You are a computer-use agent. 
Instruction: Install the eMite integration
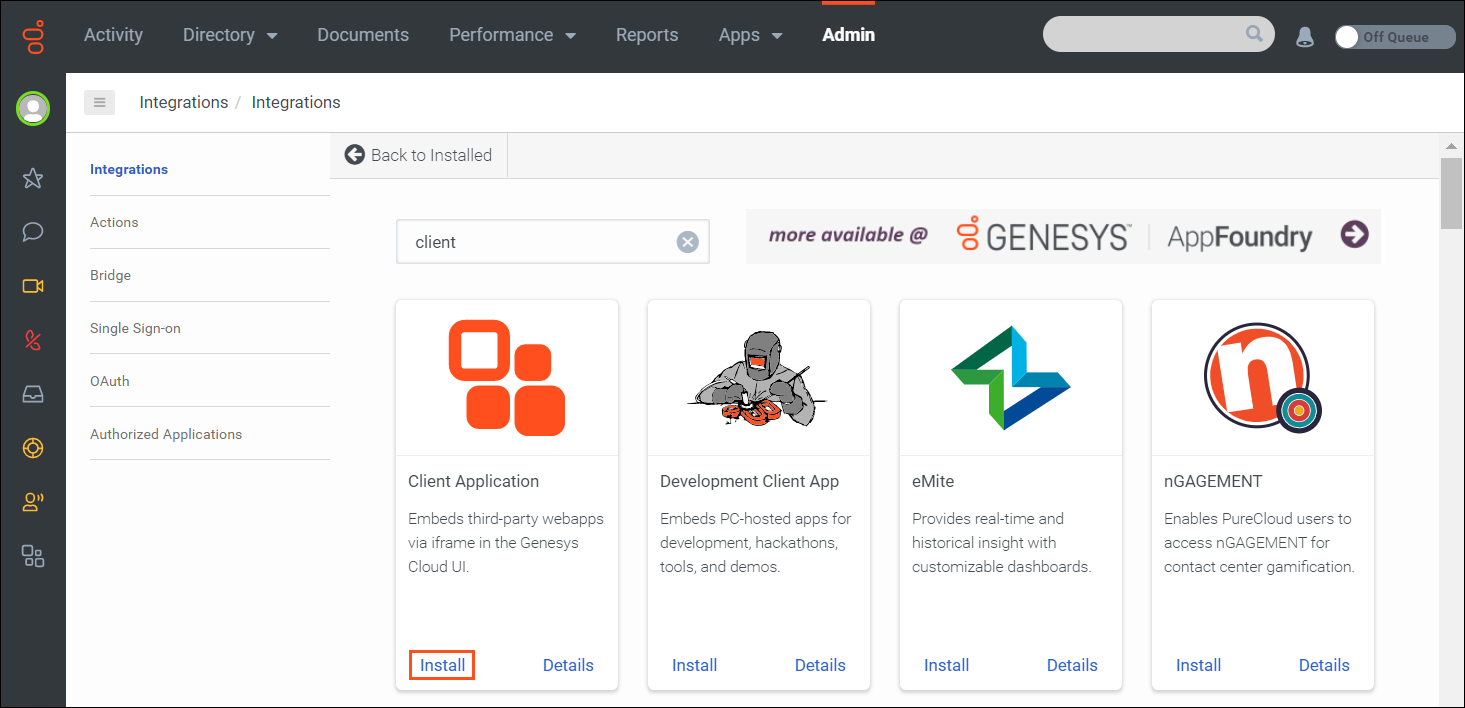click(x=946, y=665)
